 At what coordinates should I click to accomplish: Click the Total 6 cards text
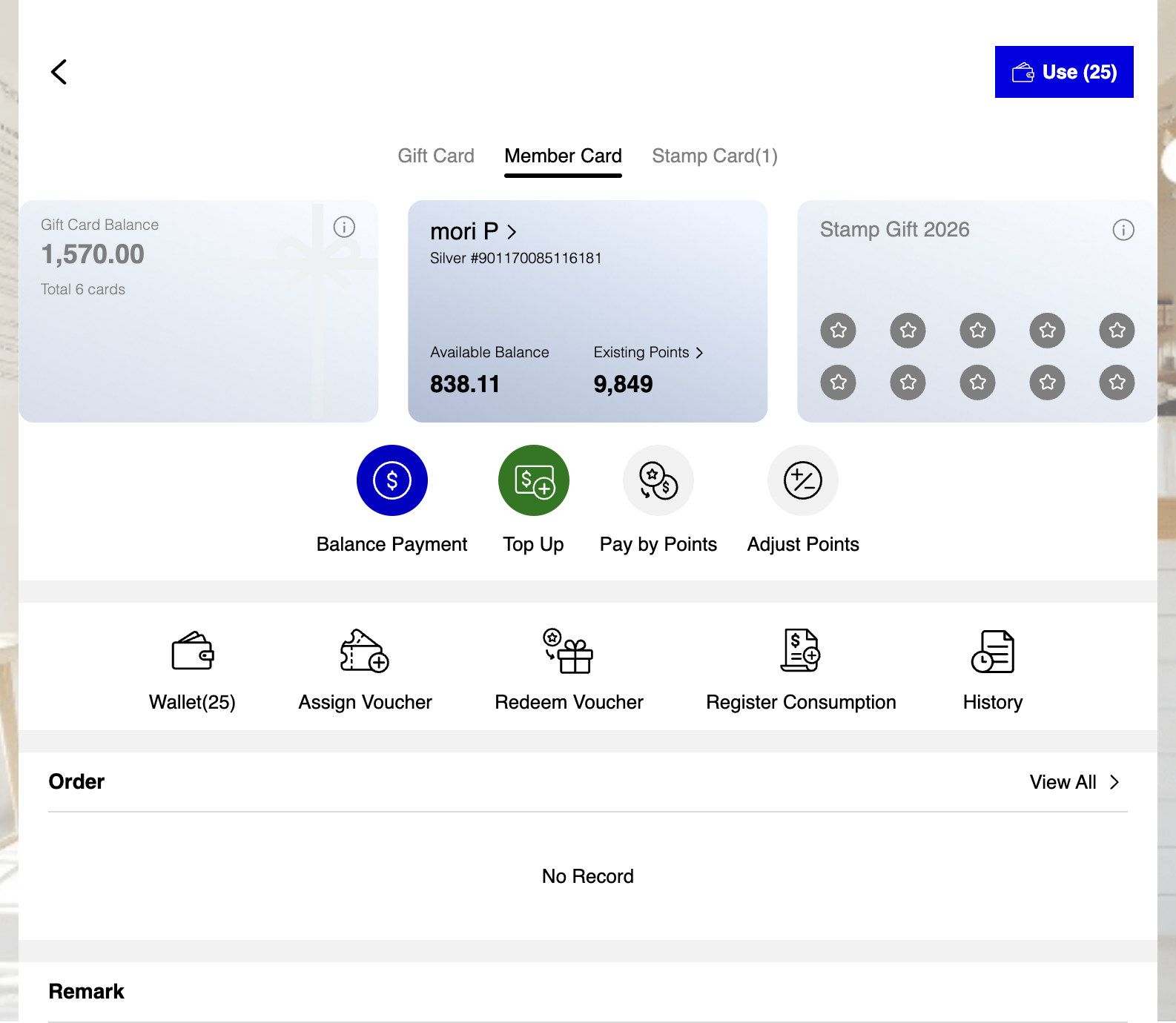tap(83, 289)
